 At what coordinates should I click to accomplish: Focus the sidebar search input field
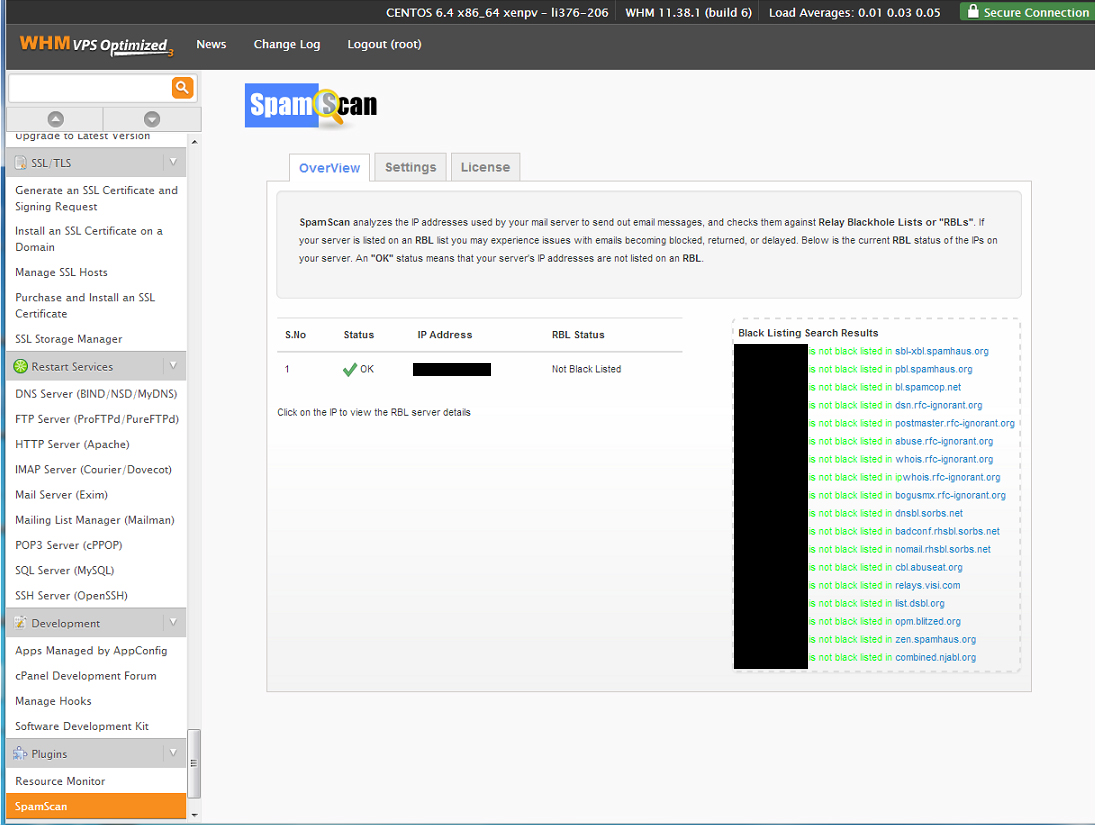point(90,88)
